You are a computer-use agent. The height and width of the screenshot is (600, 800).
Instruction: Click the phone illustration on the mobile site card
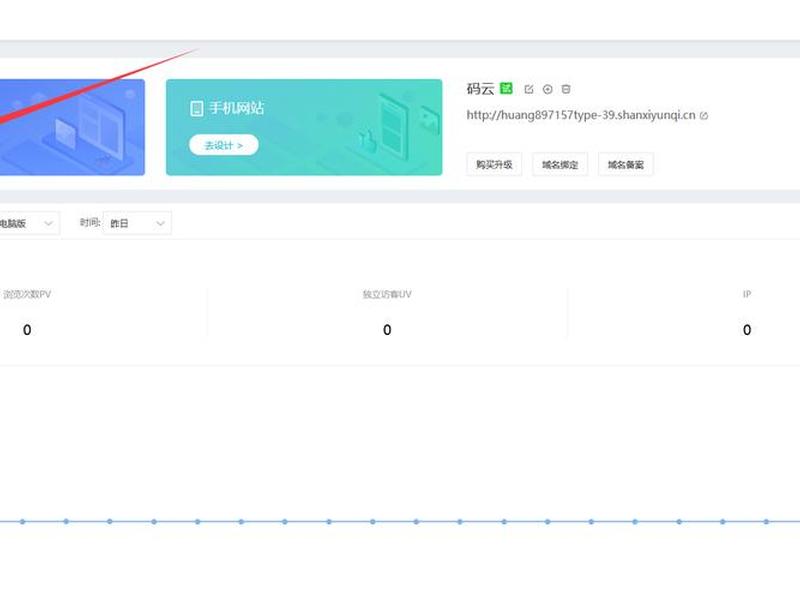(x=394, y=125)
